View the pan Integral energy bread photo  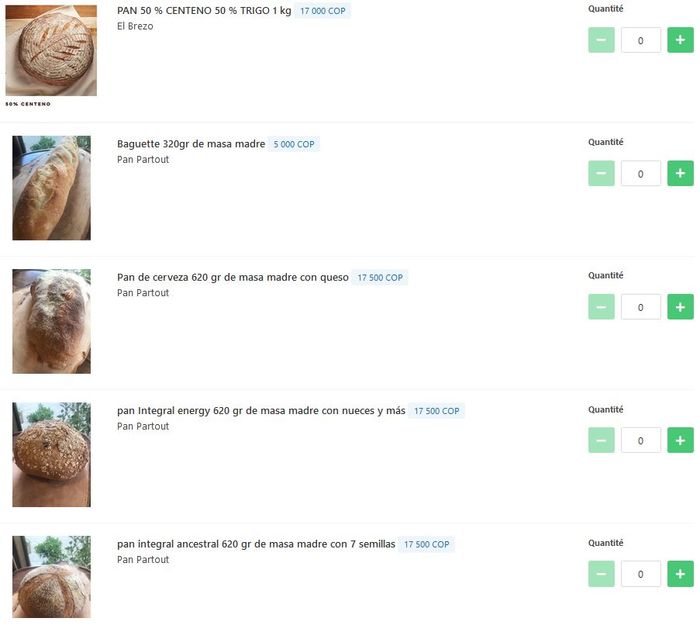point(51,454)
